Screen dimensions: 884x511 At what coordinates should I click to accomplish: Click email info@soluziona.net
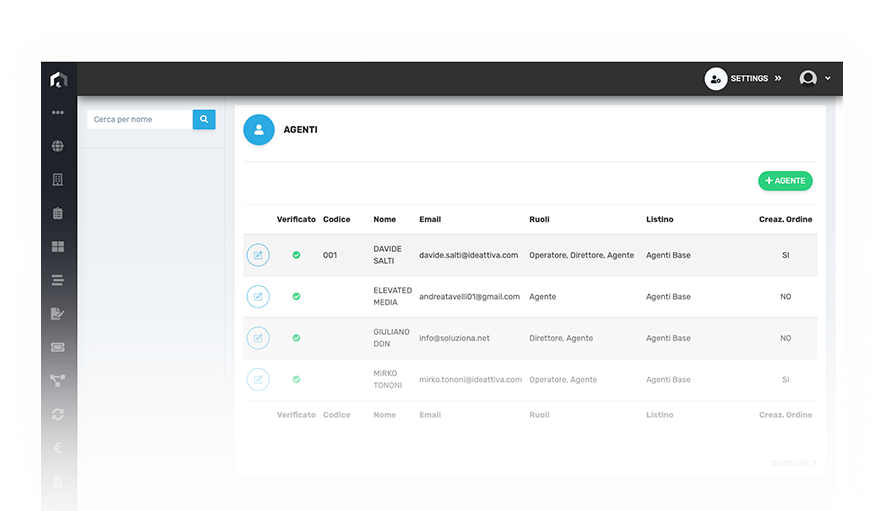(454, 338)
